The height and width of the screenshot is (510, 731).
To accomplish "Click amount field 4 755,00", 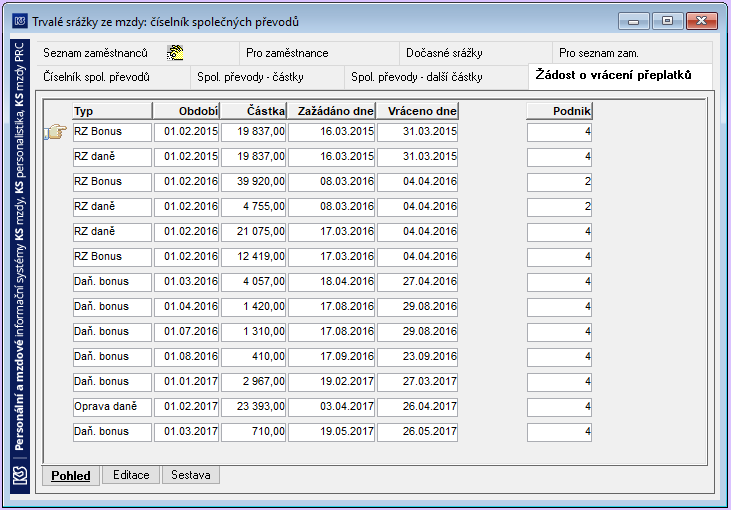I will (x=253, y=207).
